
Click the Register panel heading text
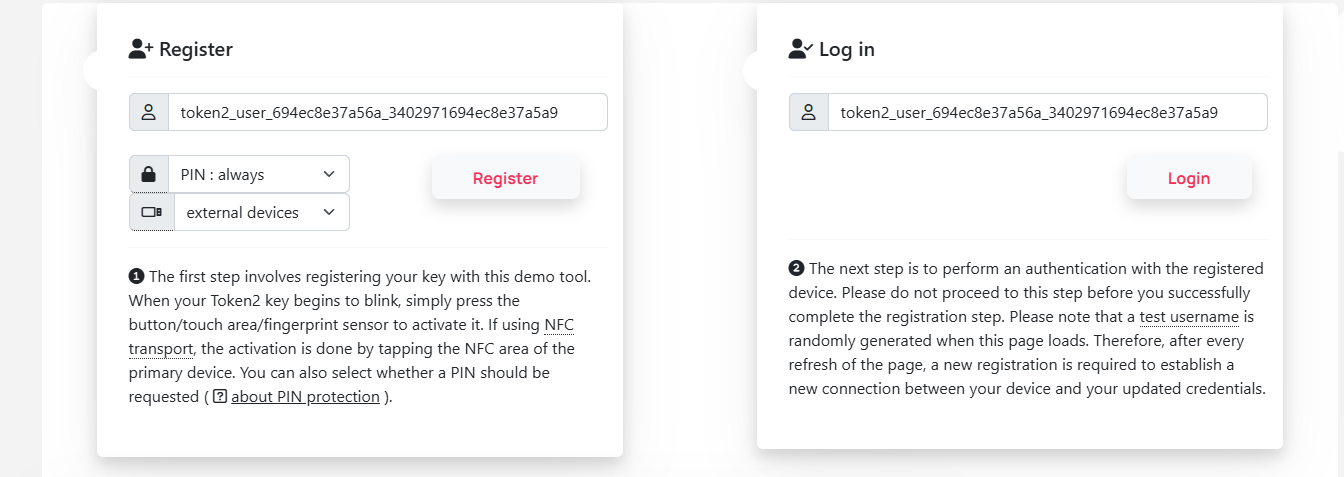(196, 49)
